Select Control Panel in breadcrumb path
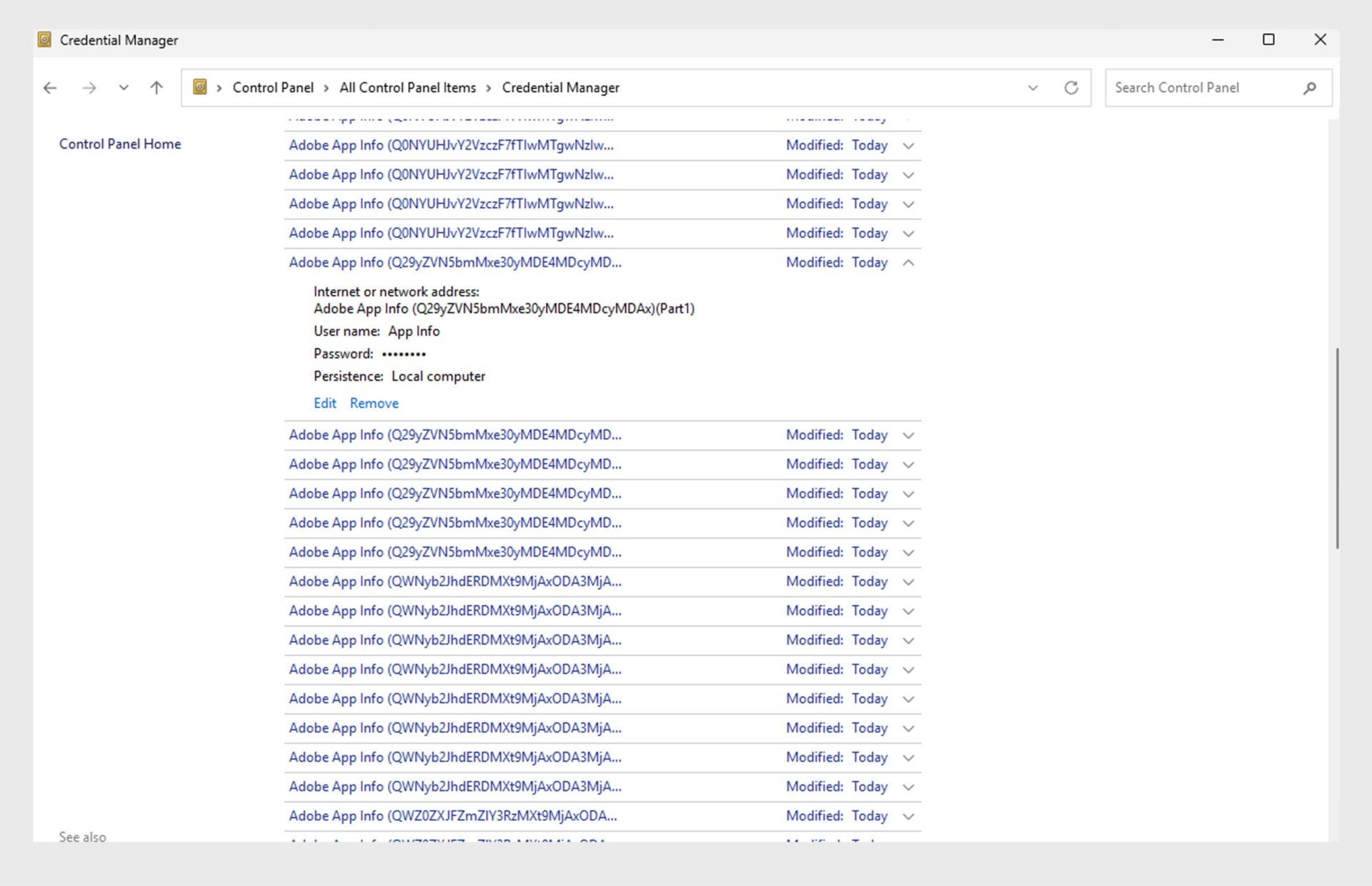The width and height of the screenshot is (1372, 886). tap(272, 88)
